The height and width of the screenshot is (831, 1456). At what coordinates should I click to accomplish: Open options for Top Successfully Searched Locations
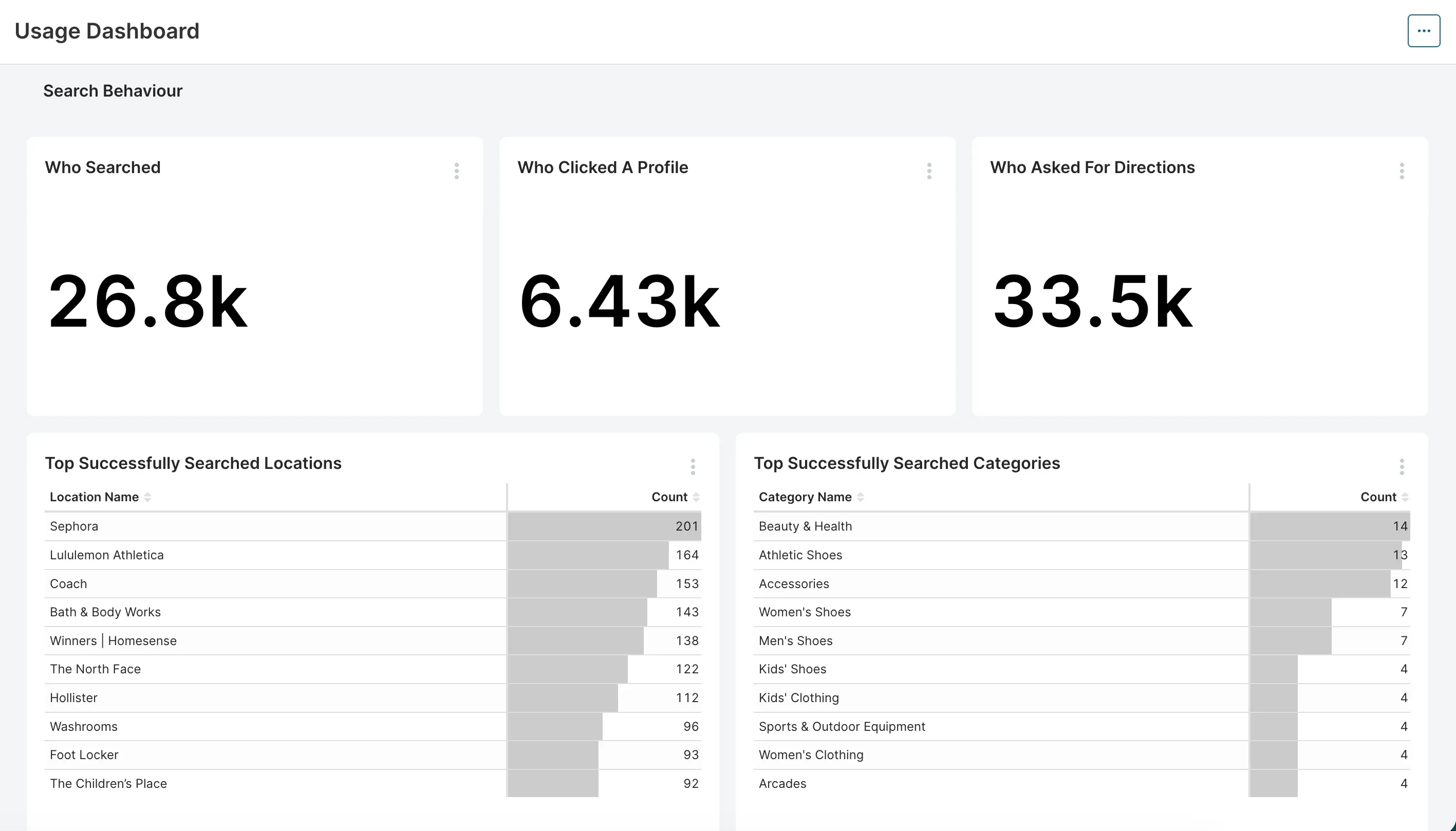pyautogui.click(x=693, y=466)
